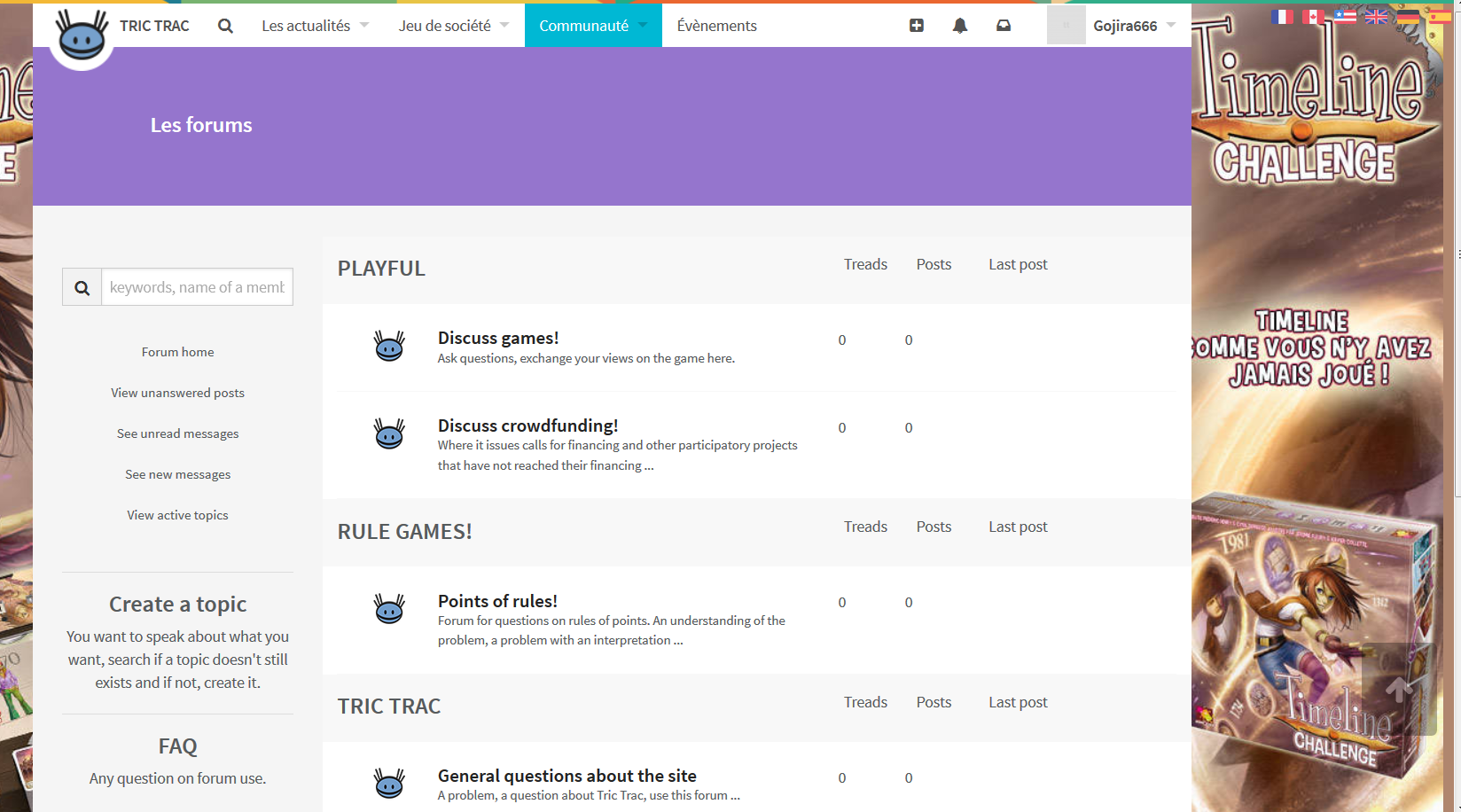Click the Discuss crowdfunding! forum mascot icon
The height and width of the screenshot is (812, 1461).
tap(389, 433)
